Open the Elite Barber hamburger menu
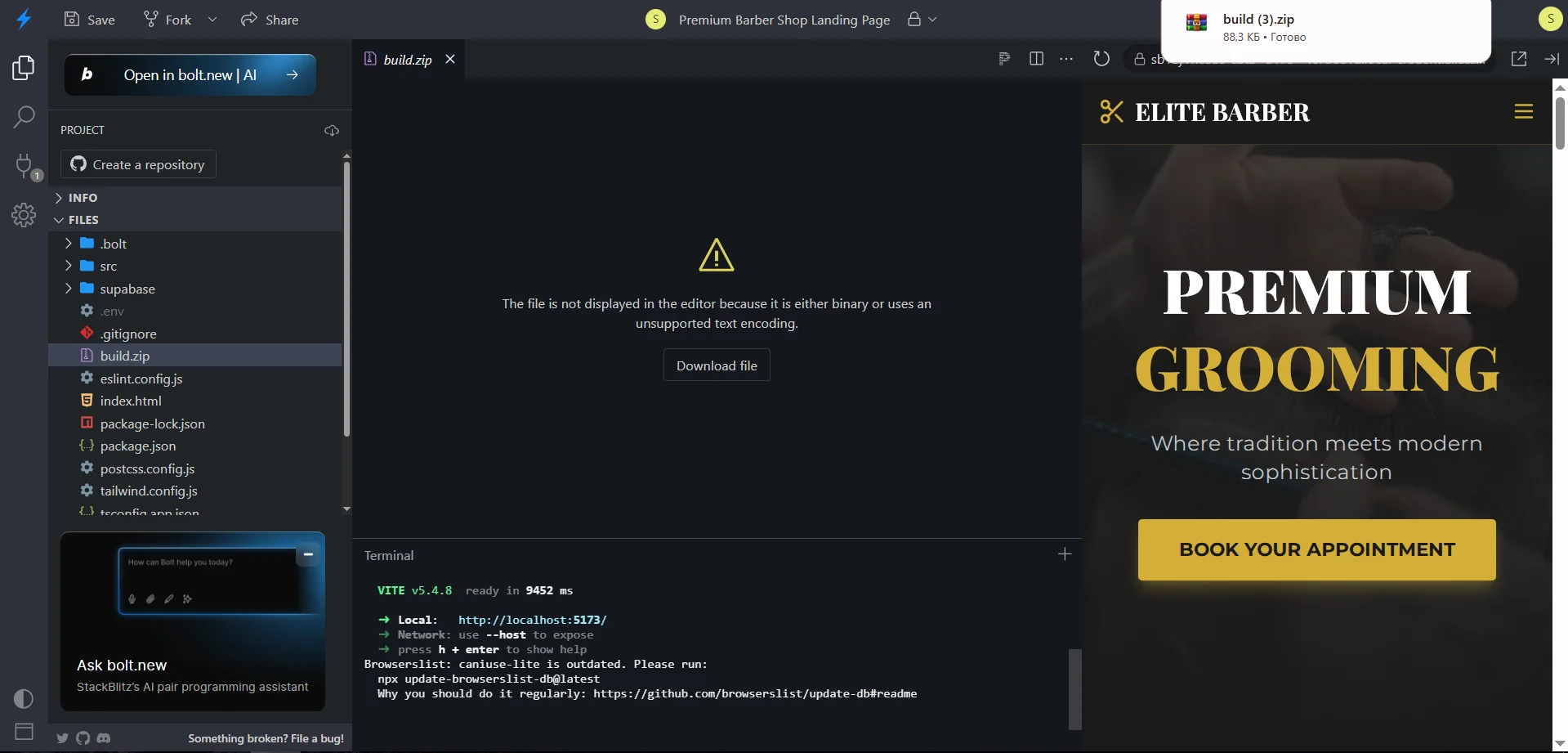 coord(1523,111)
